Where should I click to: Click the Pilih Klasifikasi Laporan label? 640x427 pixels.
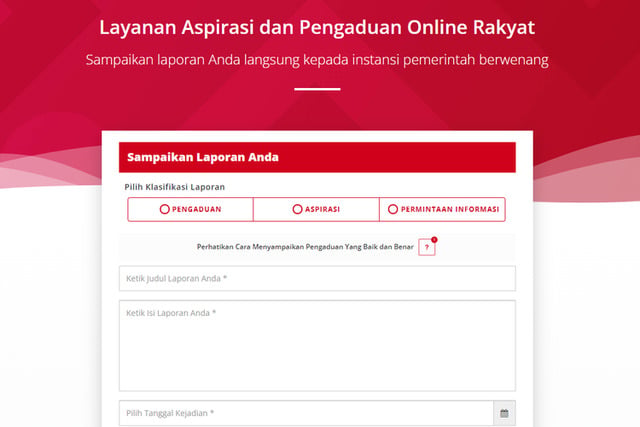[x=175, y=187]
